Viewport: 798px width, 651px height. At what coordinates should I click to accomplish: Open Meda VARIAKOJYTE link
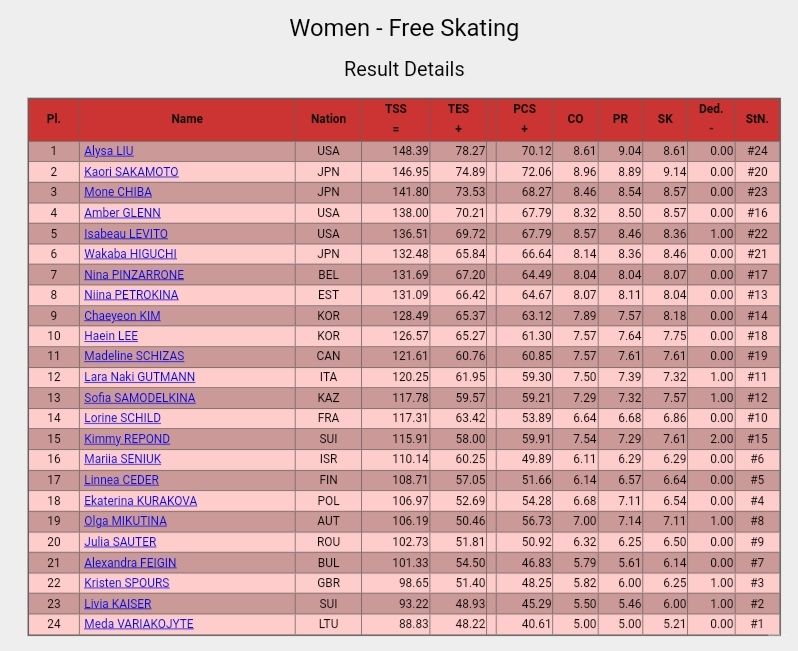click(139, 624)
